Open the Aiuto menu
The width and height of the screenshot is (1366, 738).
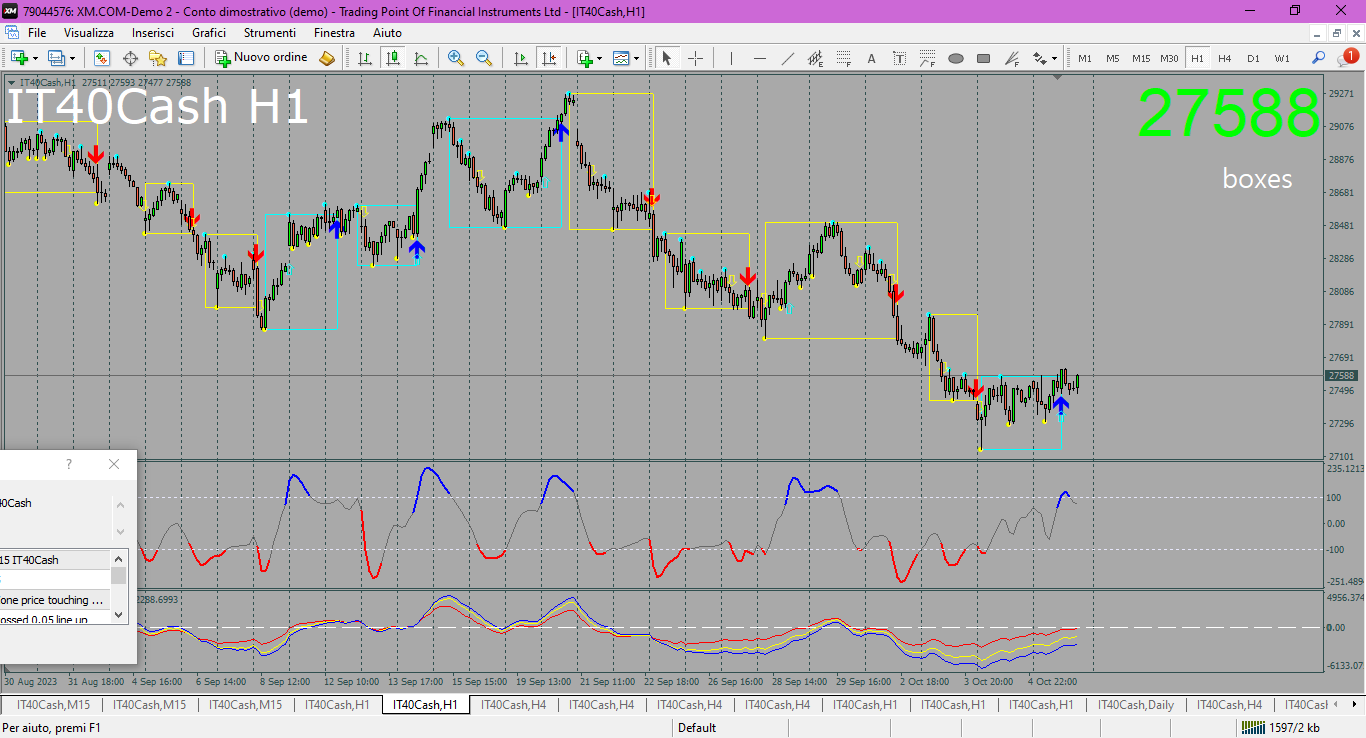(x=387, y=33)
